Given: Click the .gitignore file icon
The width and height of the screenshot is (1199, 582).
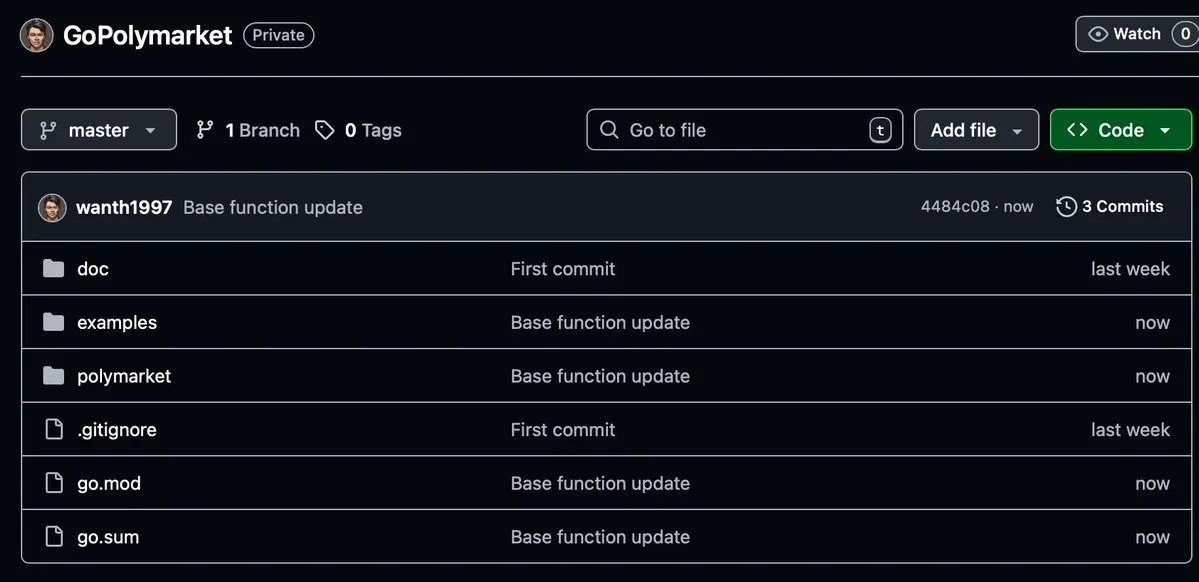Looking at the screenshot, I should coord(54,430).
